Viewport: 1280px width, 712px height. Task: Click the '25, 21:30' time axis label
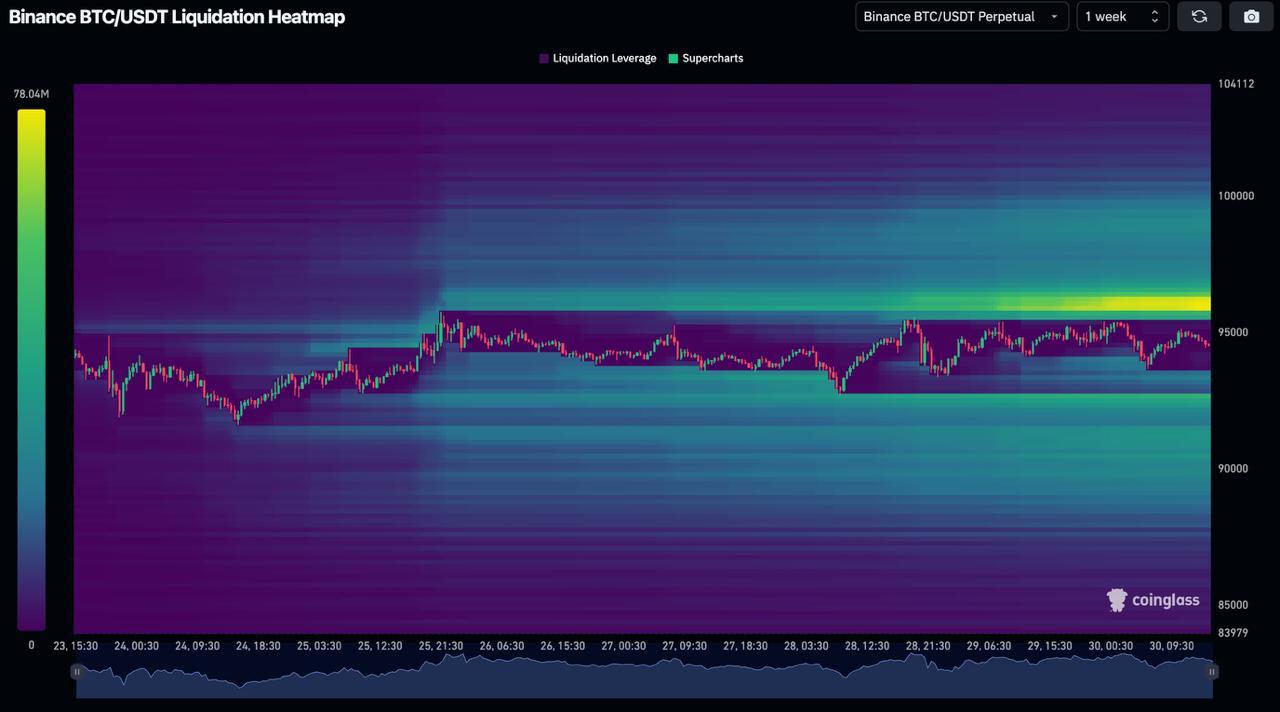pos(441,646)
